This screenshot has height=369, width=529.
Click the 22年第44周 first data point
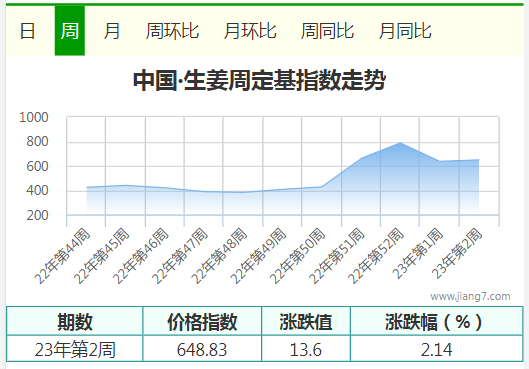(x=87, y=187)
